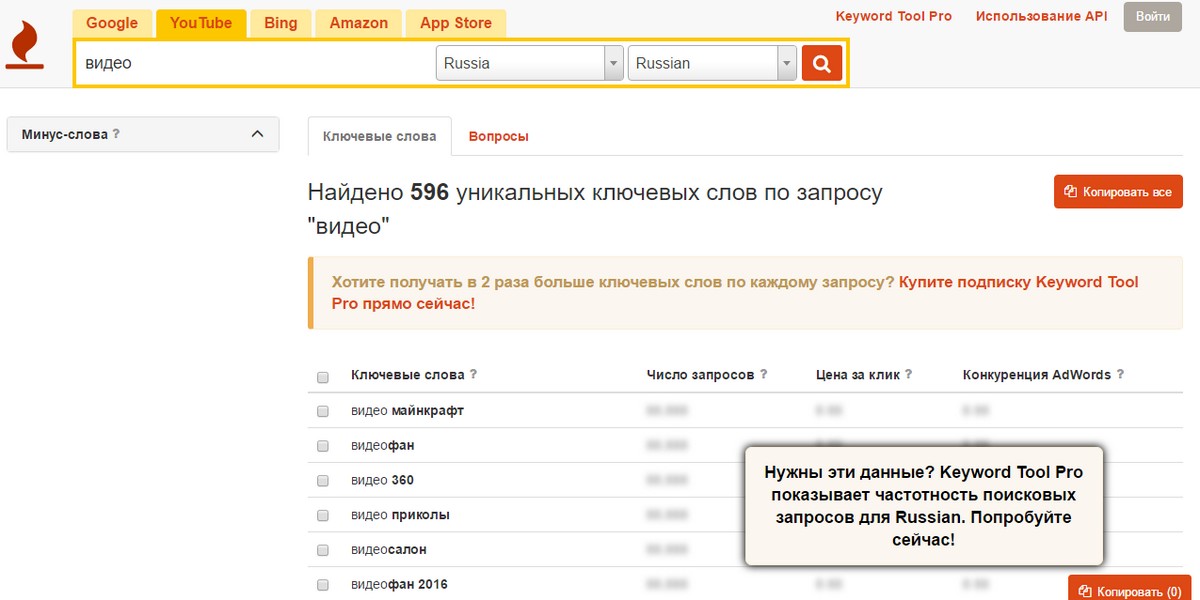Toggle the select-all keywords checkbox

[x=323, y=377]
